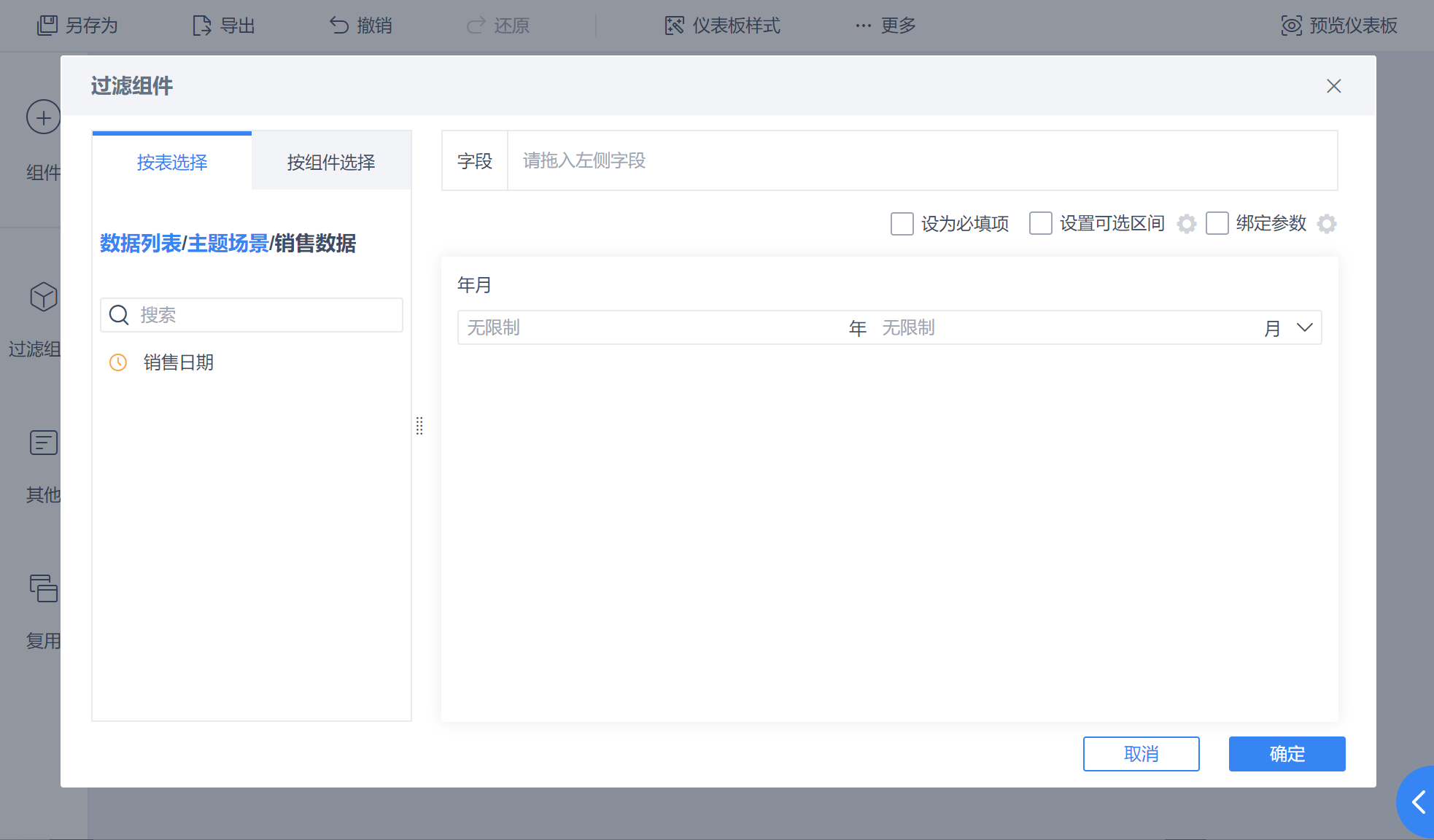1434x840 pixels.
Task: Expand the year-month dropdown chevron
Action: (1305, 327)
